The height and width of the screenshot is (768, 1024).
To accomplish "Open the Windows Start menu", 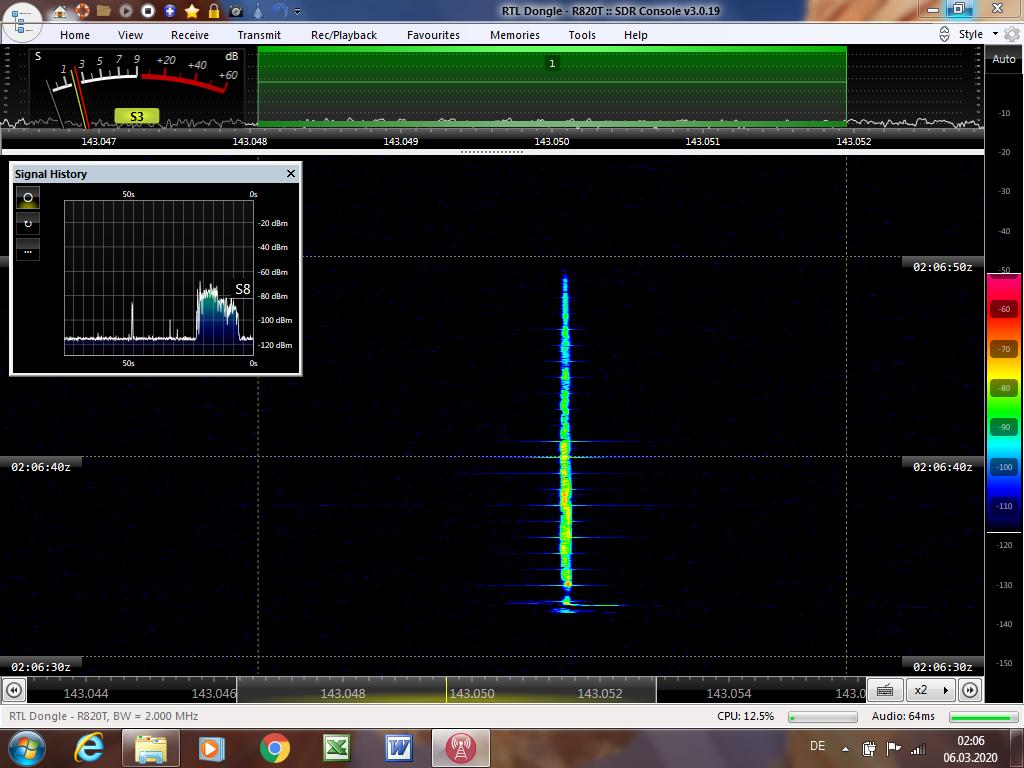I will [25, 748].
